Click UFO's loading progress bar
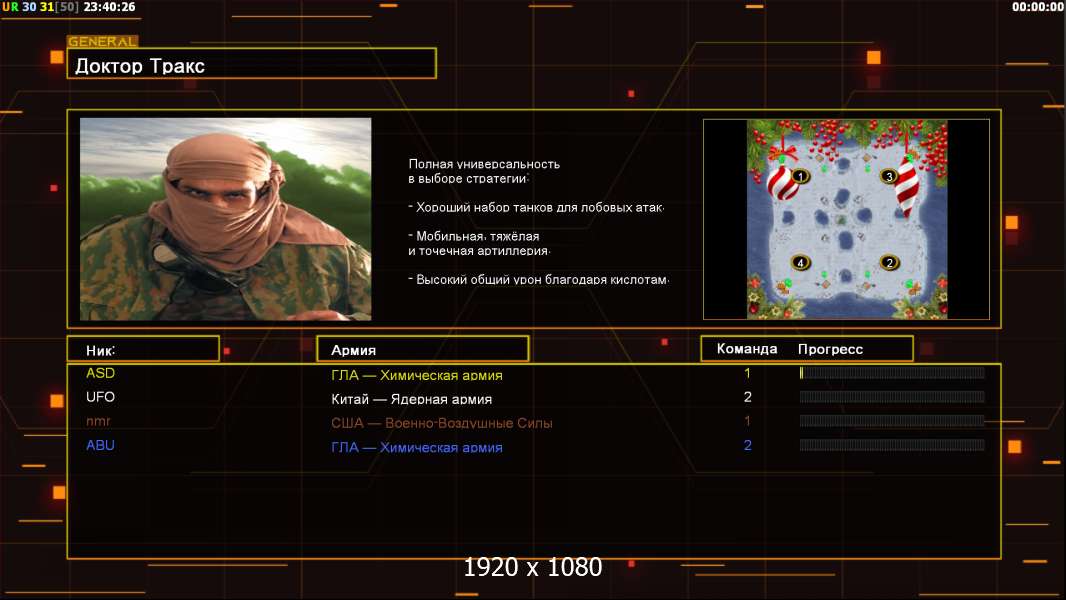Screen dimensions: 1066x600 click(892, 397)
